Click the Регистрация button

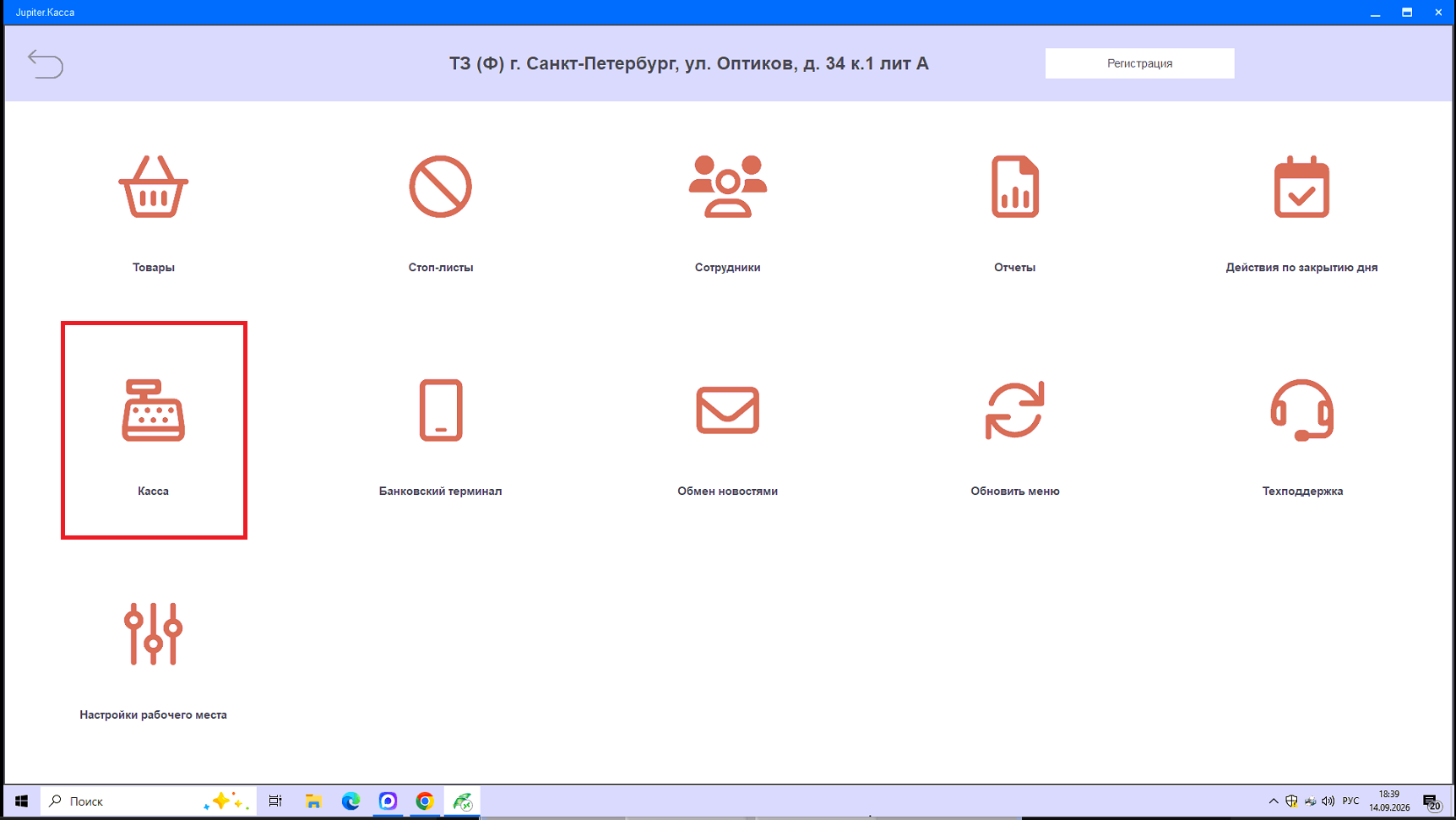tap(1139, 63)
